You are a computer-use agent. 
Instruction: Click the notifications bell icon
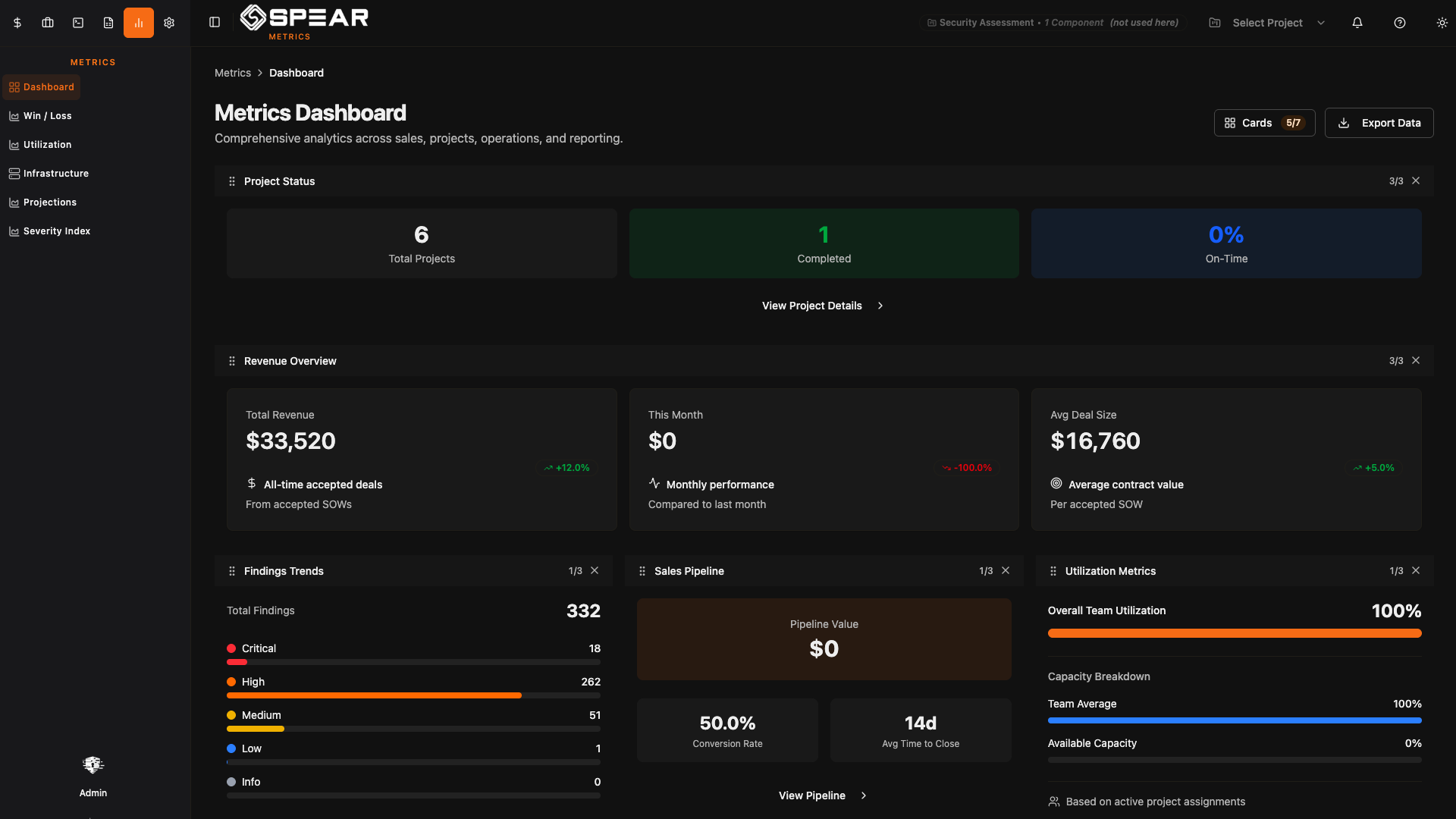click(x=1357, y=23)
